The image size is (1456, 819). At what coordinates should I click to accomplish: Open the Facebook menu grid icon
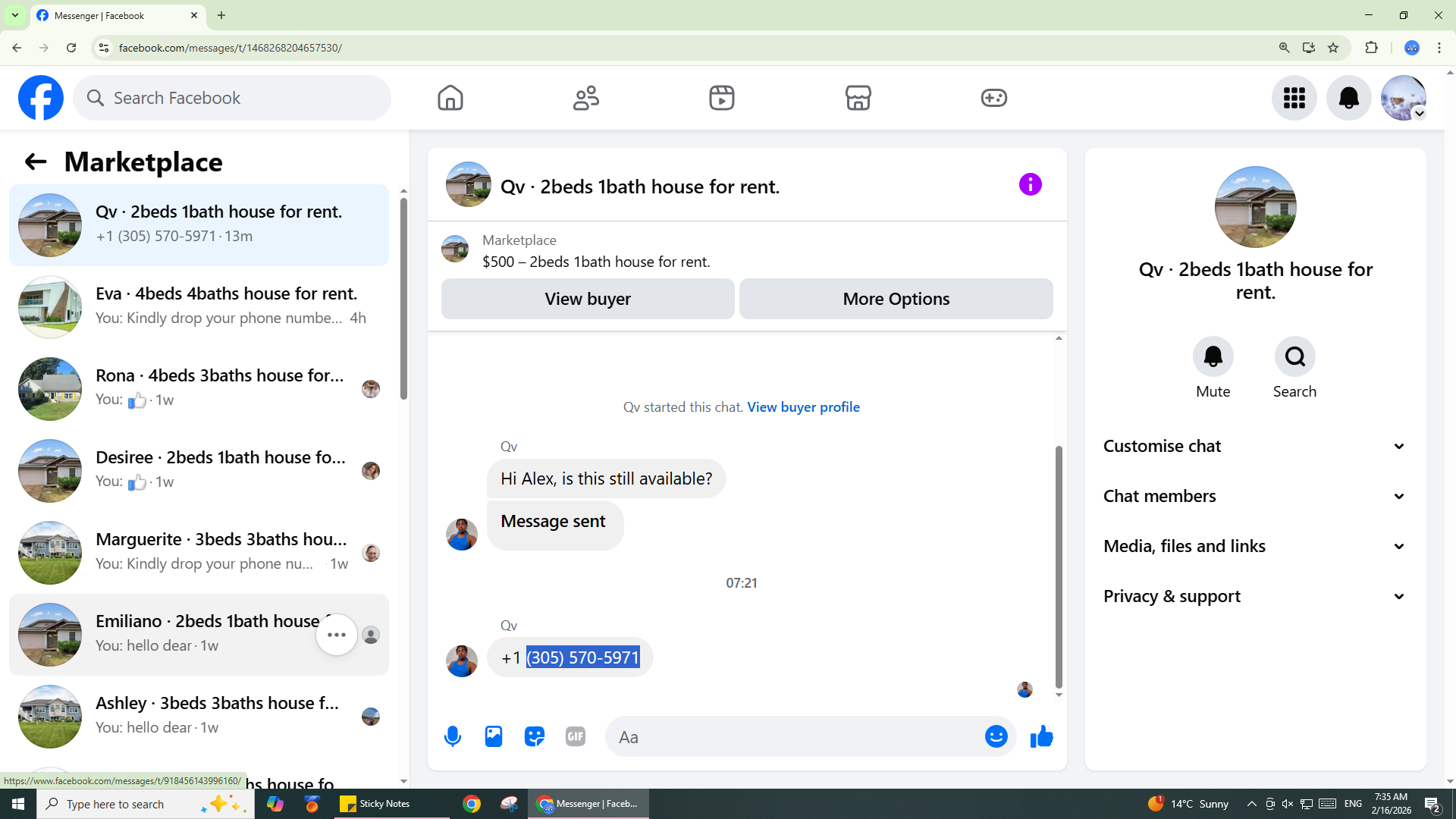pos(1294,98)
